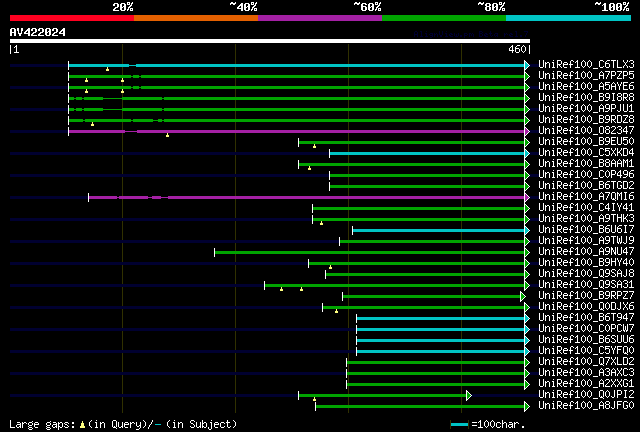Click the cyan alignment bar for UniRef100_B6U6I7
The height and width of the screenshot is (432, 640).
pyautogui.click(x=439, y=231)
